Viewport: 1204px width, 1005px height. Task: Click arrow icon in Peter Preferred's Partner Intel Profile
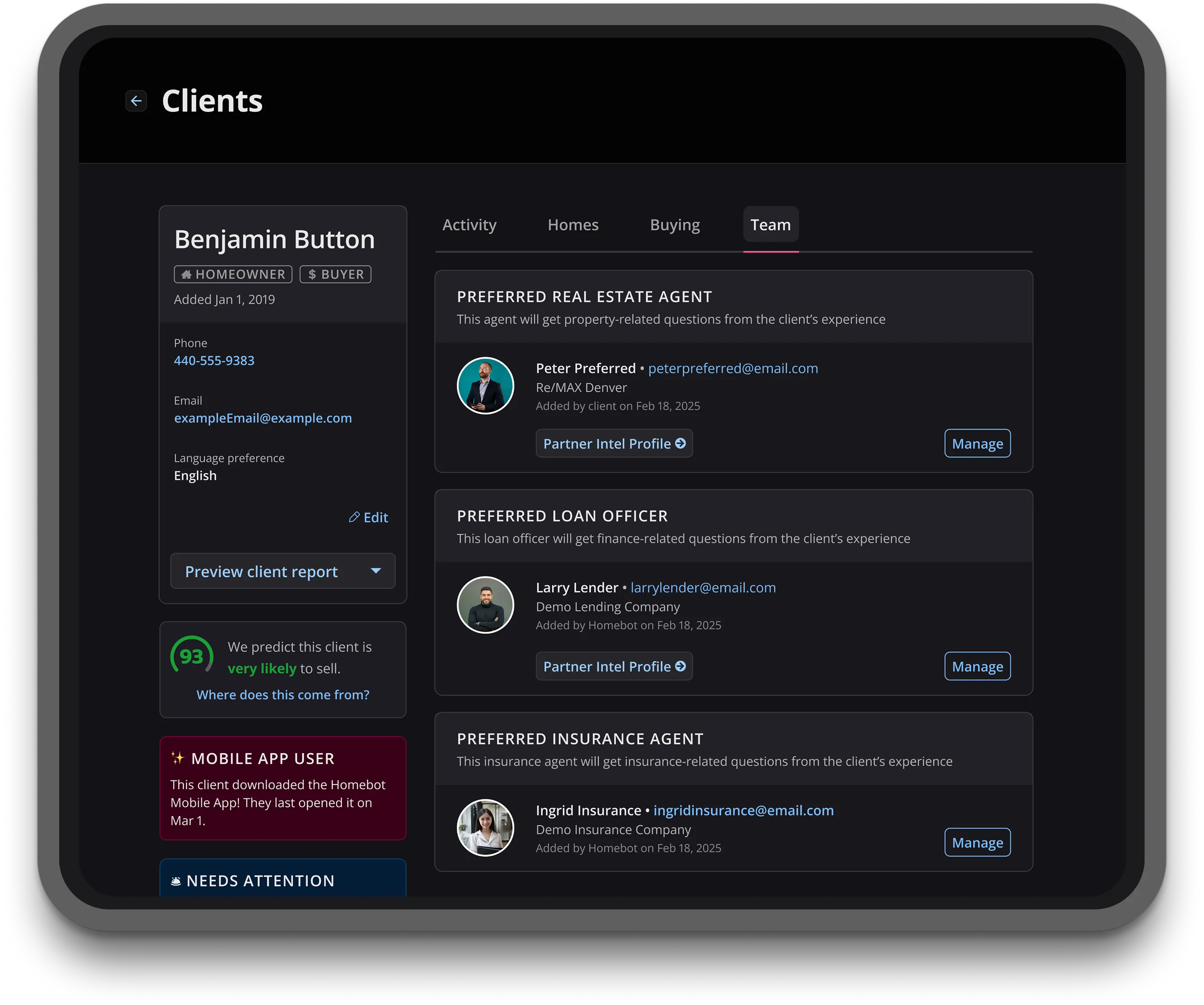680,444
